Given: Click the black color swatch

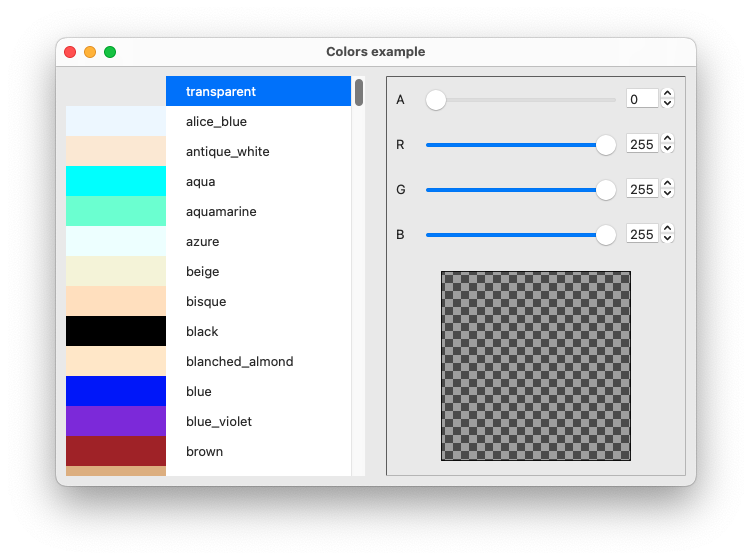Looking at the screenshot, I should click(116, 331).
